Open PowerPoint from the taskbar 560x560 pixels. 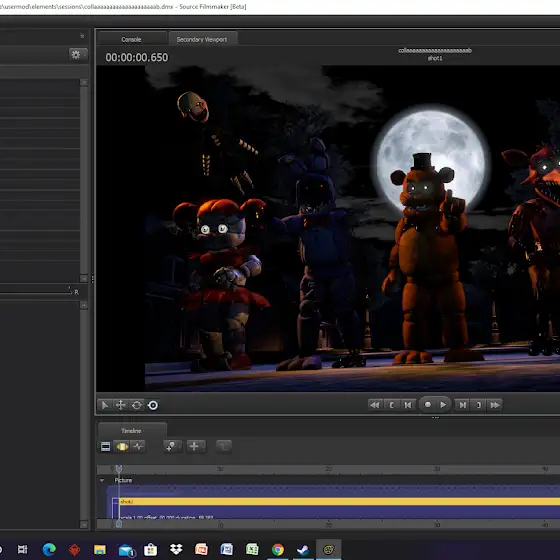pyautogui.click(x=201, y=549)
